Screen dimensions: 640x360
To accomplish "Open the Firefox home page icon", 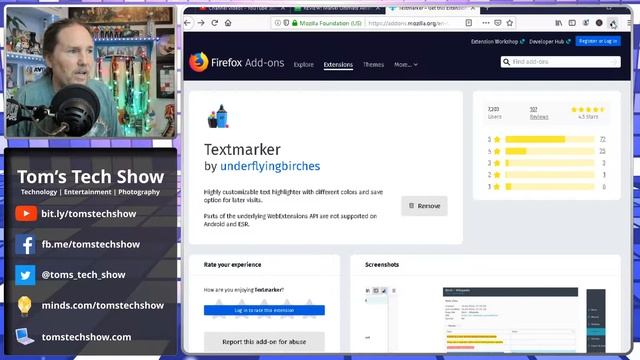I will (228, 23).
